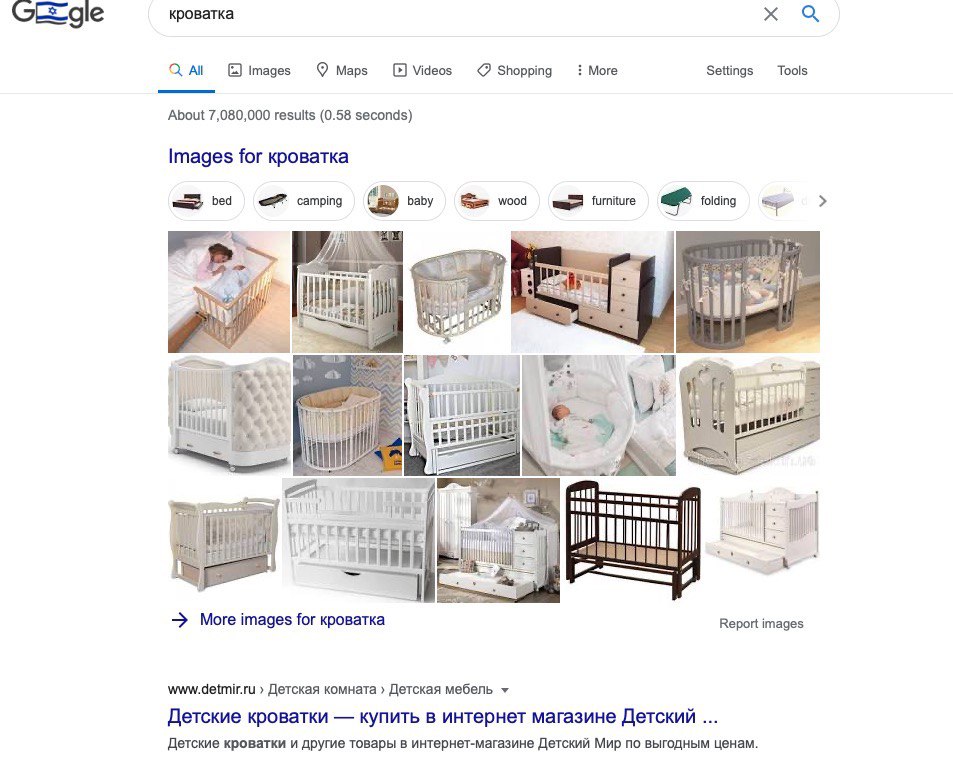953x757 pixels.
Task: Open Settings menu
Action: coord(729,70)
